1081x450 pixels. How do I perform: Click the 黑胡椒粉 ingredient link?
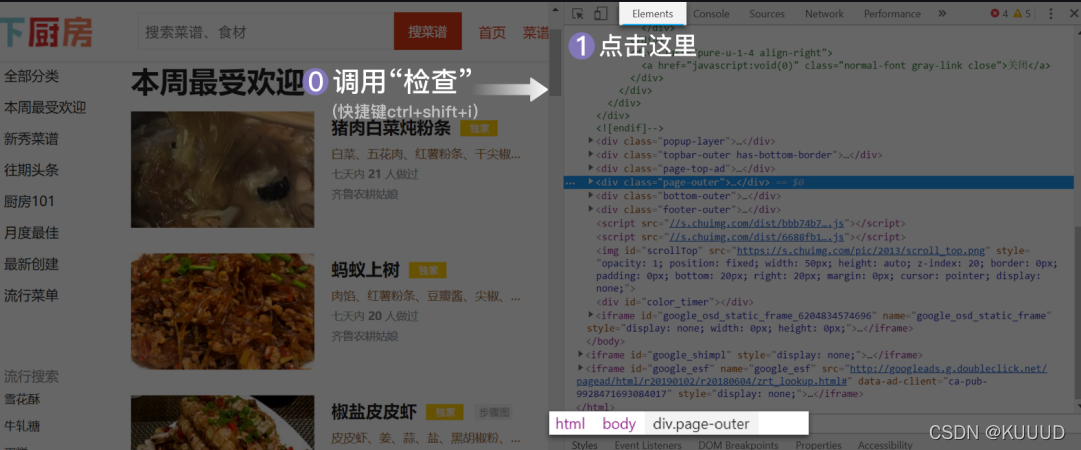click(474, 438)
